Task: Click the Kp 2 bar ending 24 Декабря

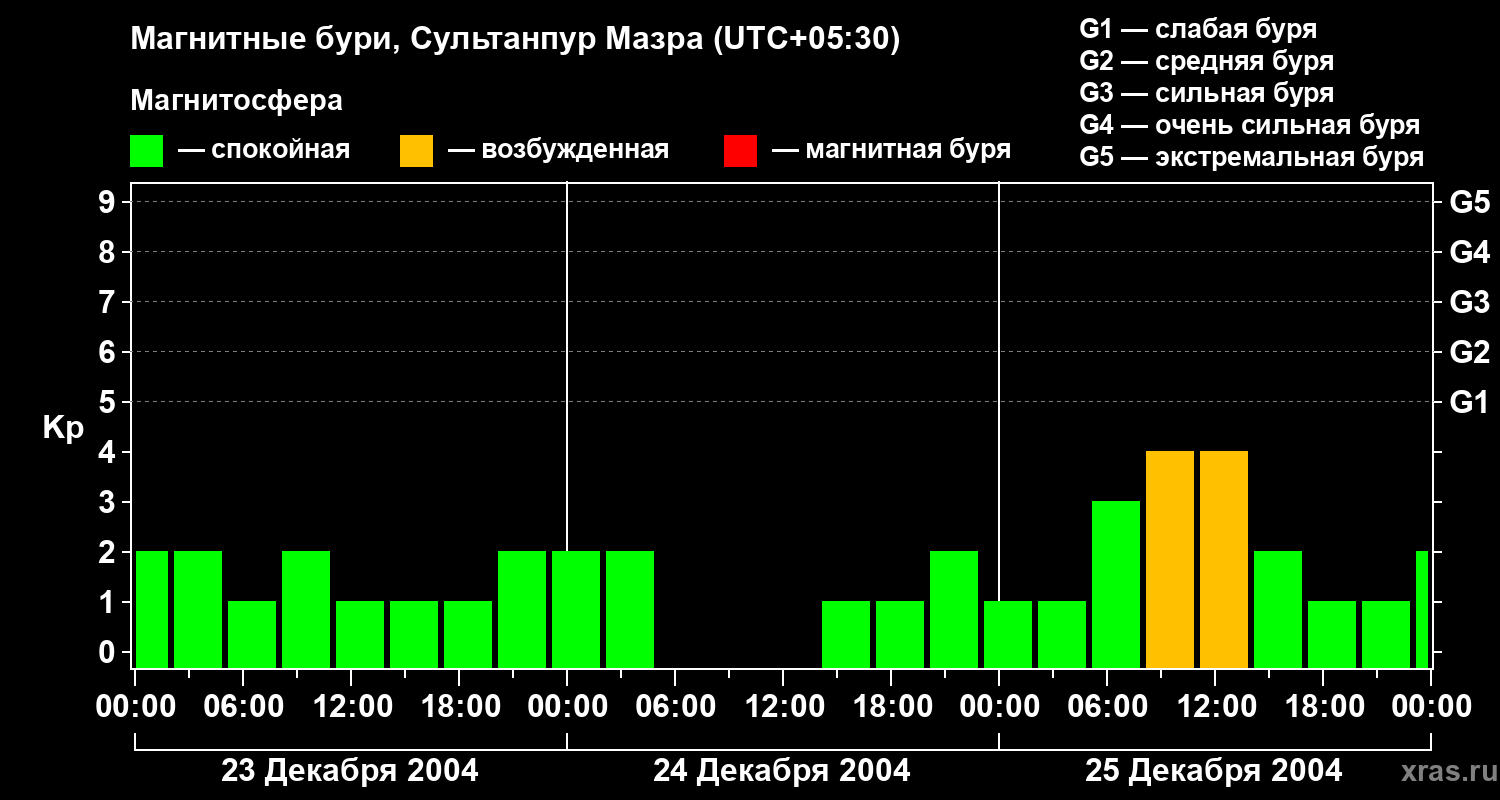Action: click(x=954, y=609)
